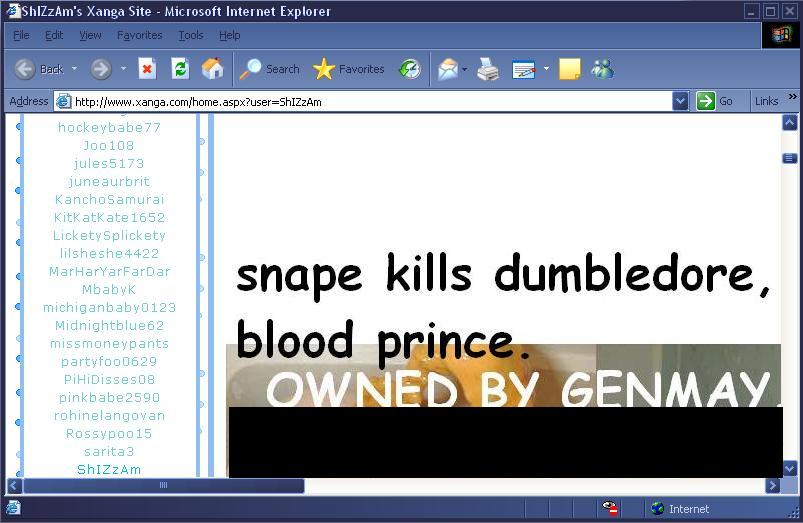This screenshot has height=523, width=803.
Task: Open the KitKatKate1652 profile link
Action: click(x=109, y=217)
